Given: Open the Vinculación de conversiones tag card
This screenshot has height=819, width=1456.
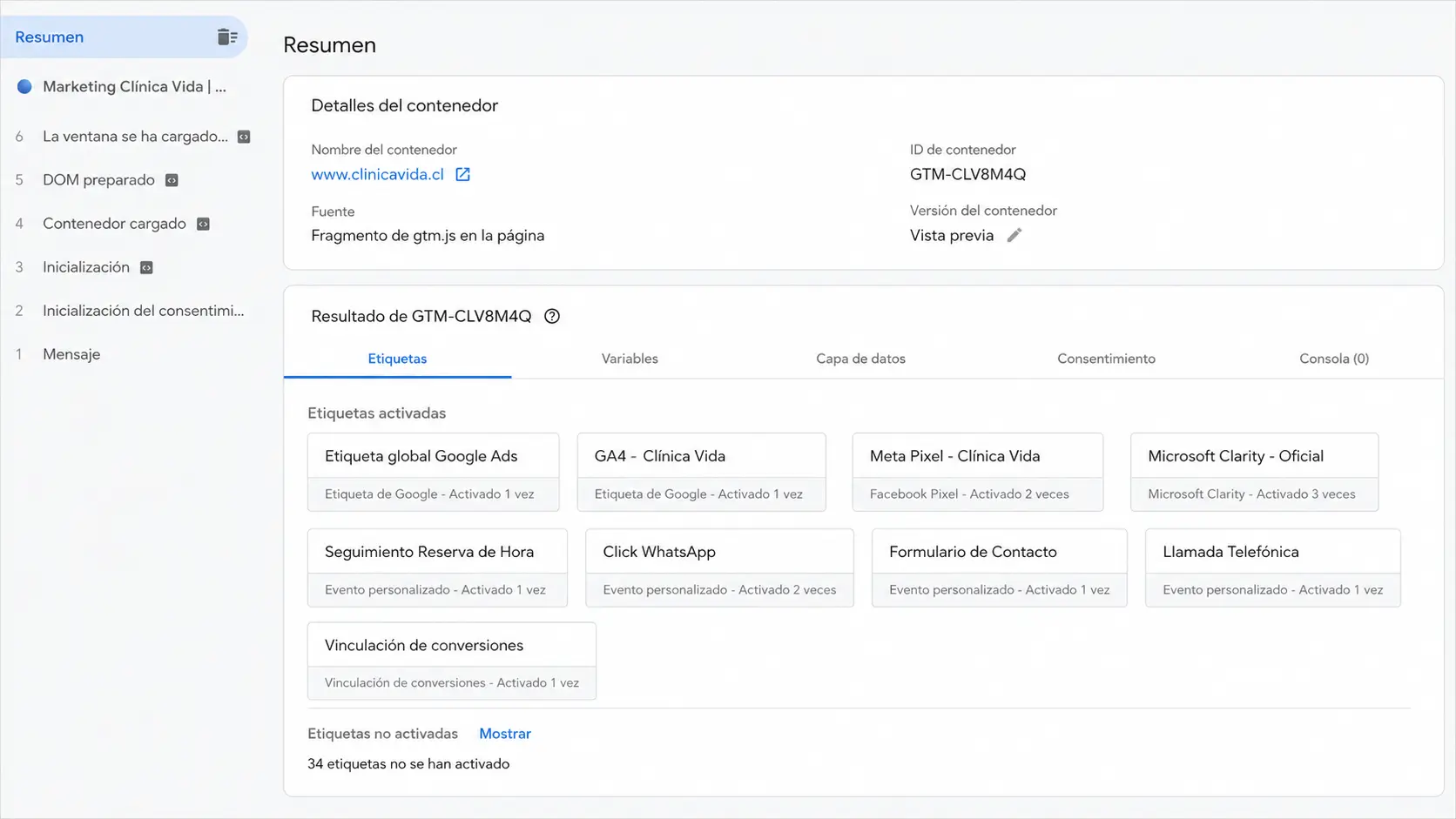Looking at the screenshot, I should [451, 661].
